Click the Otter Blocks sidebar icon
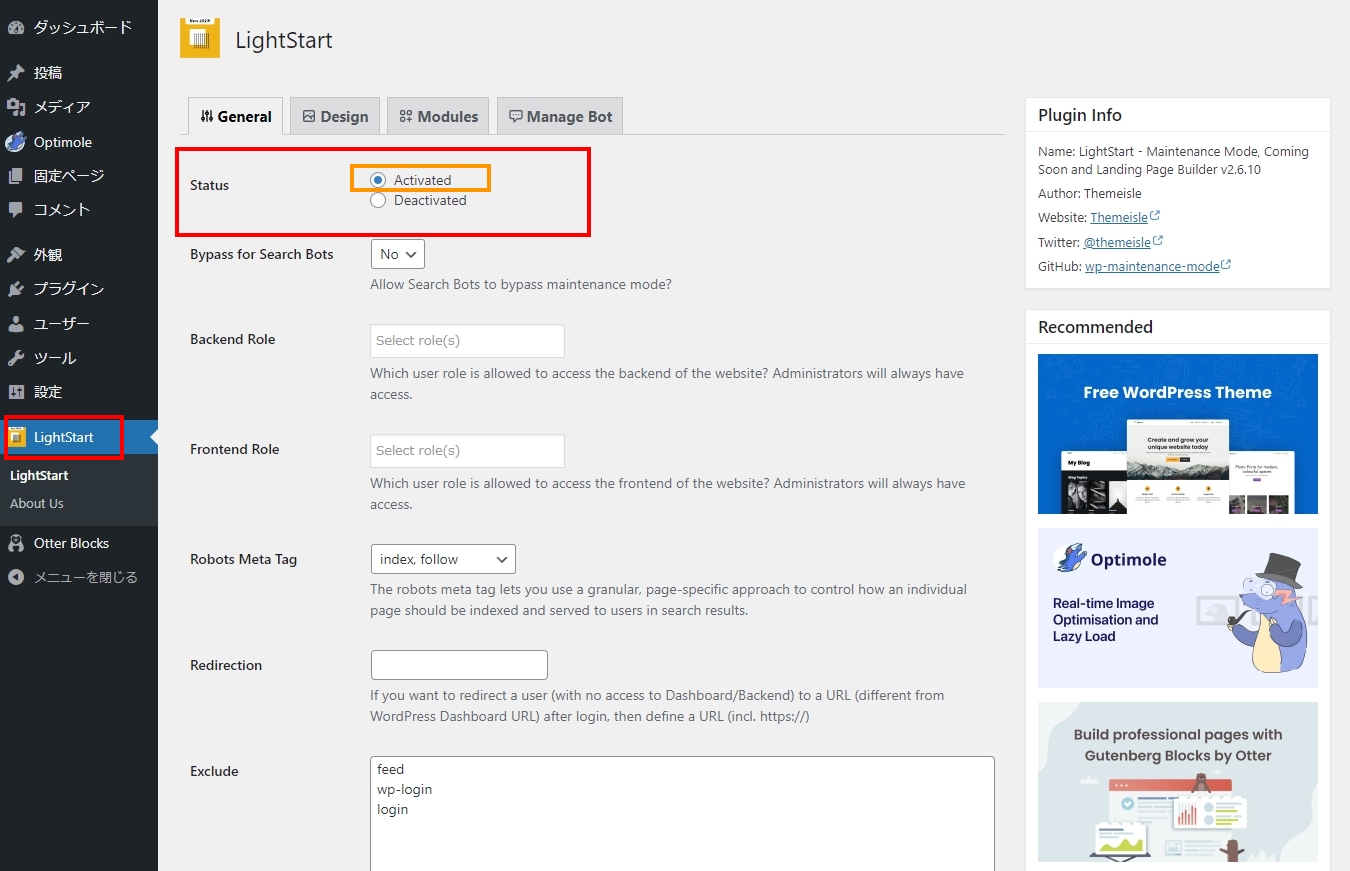The image size is (1350, 871). [16, 543]
